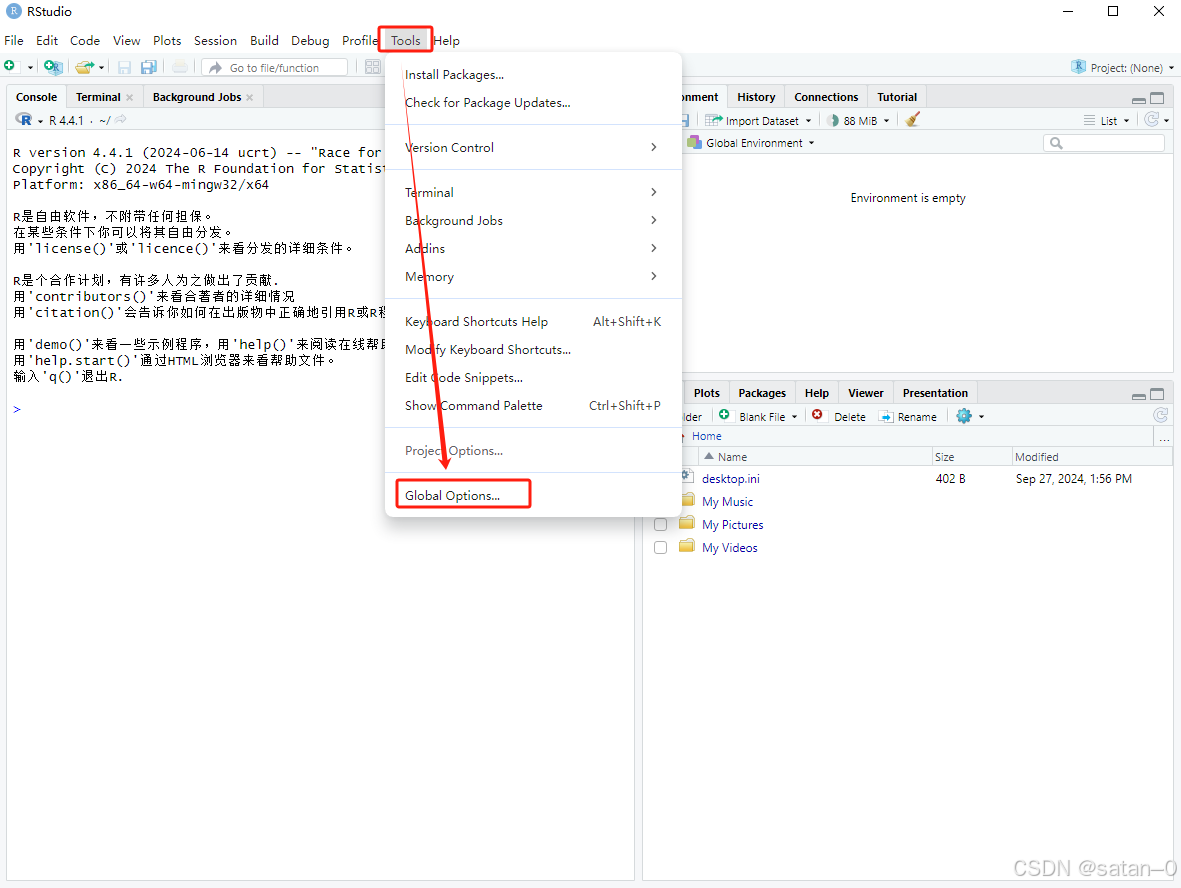The image size is (1181, 888).
Task: Click the Go to file/function field
Action: point(275,68)
